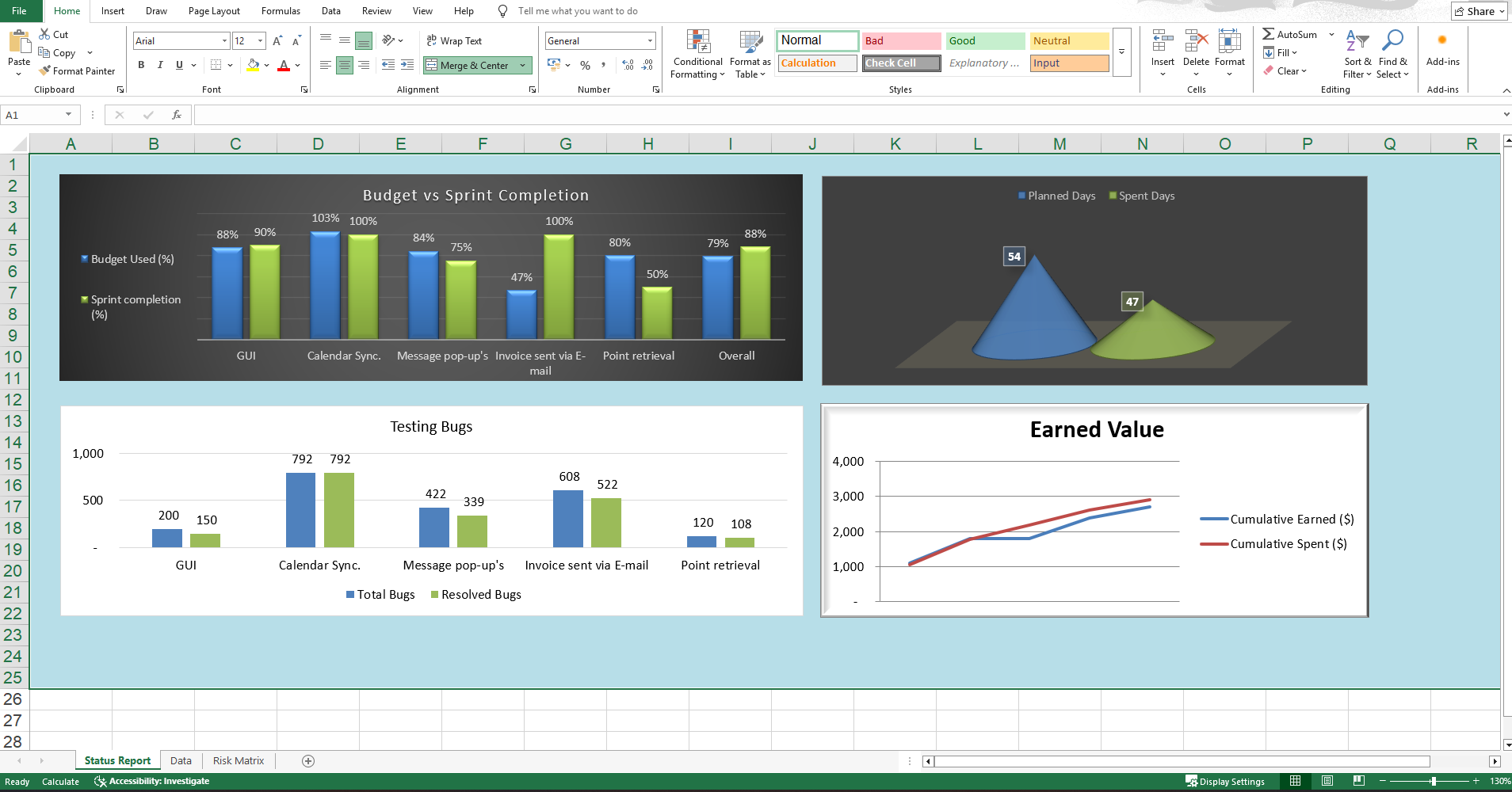Toggle Wrap Text
Image resolution: width=1512 pixels, height=792 pixels.
point(454,40)
